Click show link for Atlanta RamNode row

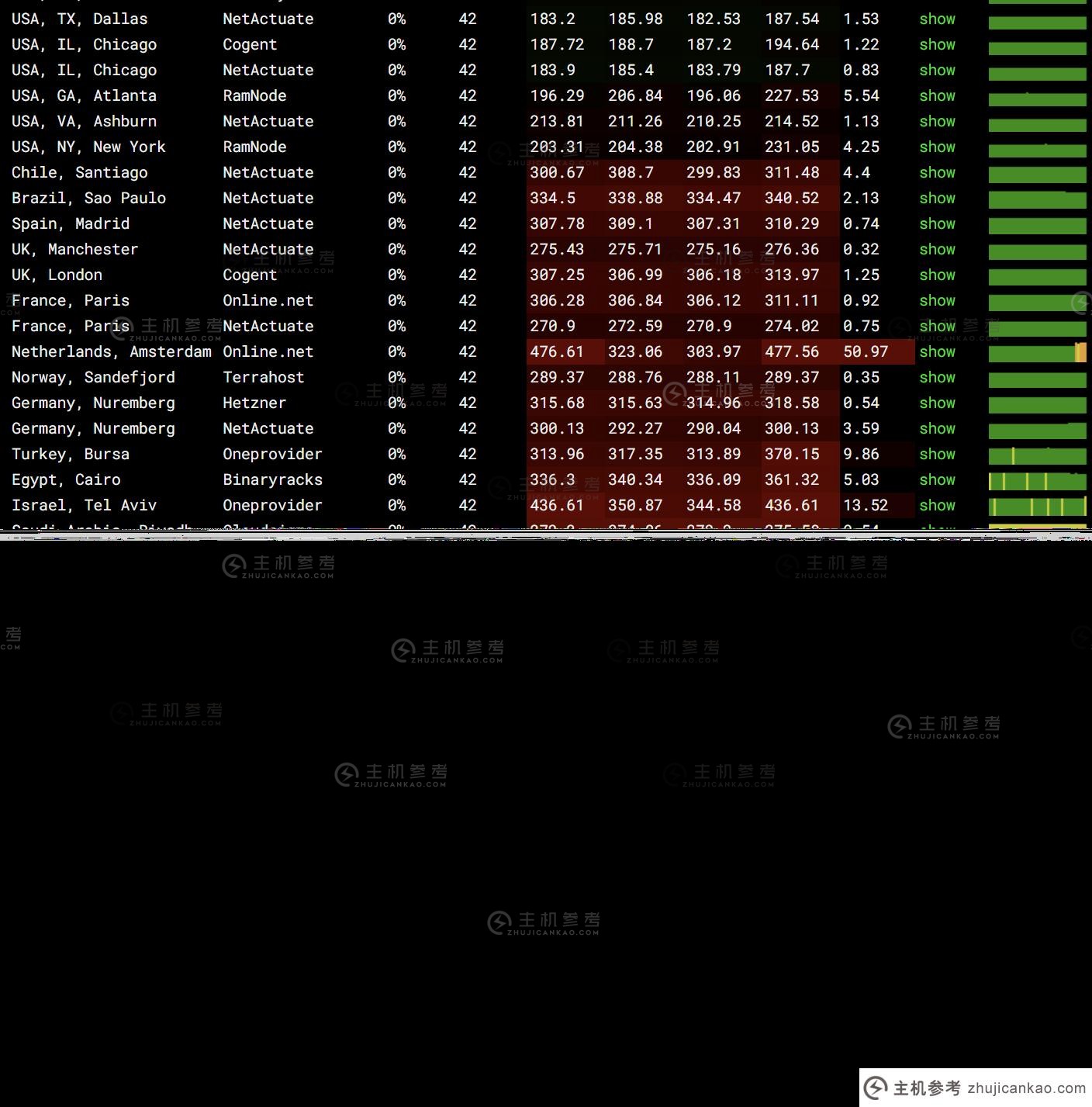pos(937,95)
